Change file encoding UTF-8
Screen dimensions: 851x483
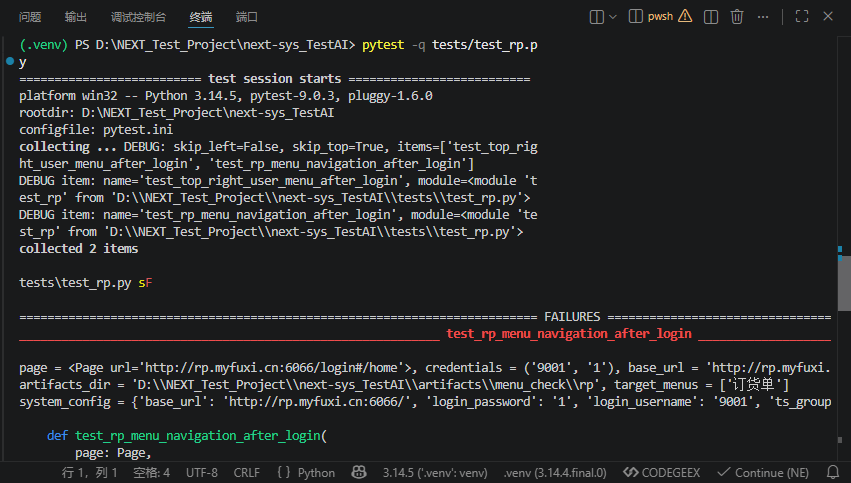(201, 473)
